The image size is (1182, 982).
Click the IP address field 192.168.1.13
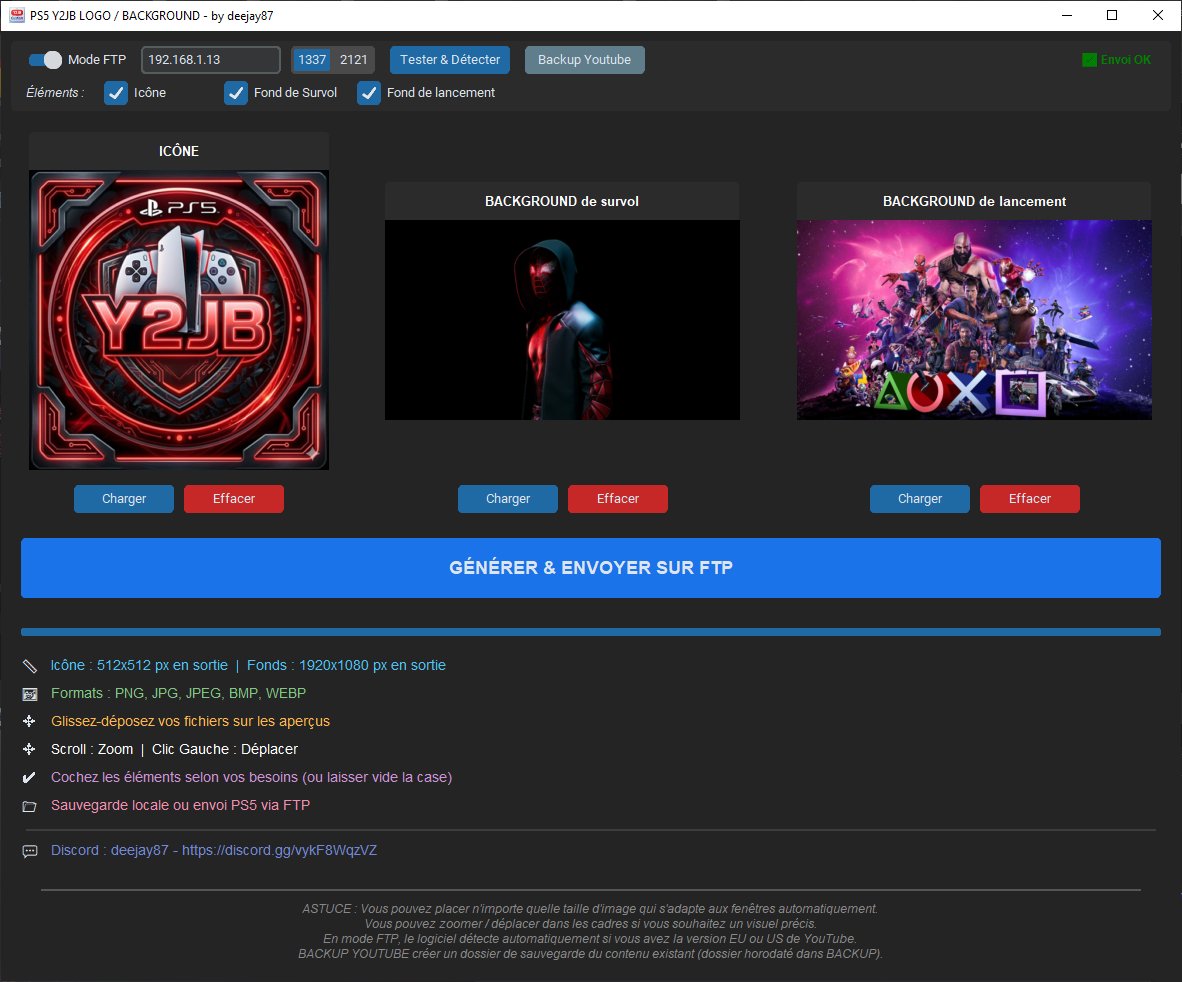tap(210, 60)
